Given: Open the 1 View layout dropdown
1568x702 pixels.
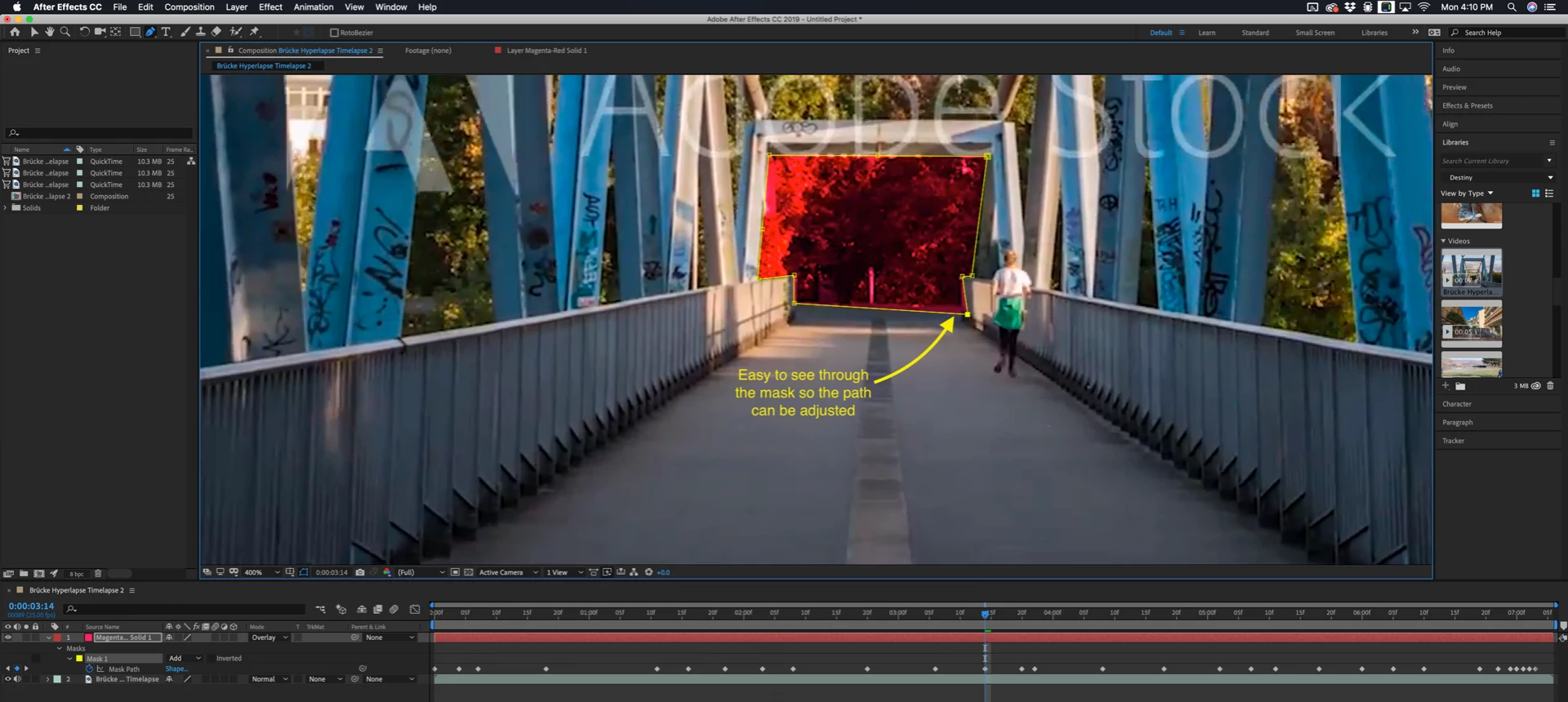Looking at the screenshot, I should [565, 572].
